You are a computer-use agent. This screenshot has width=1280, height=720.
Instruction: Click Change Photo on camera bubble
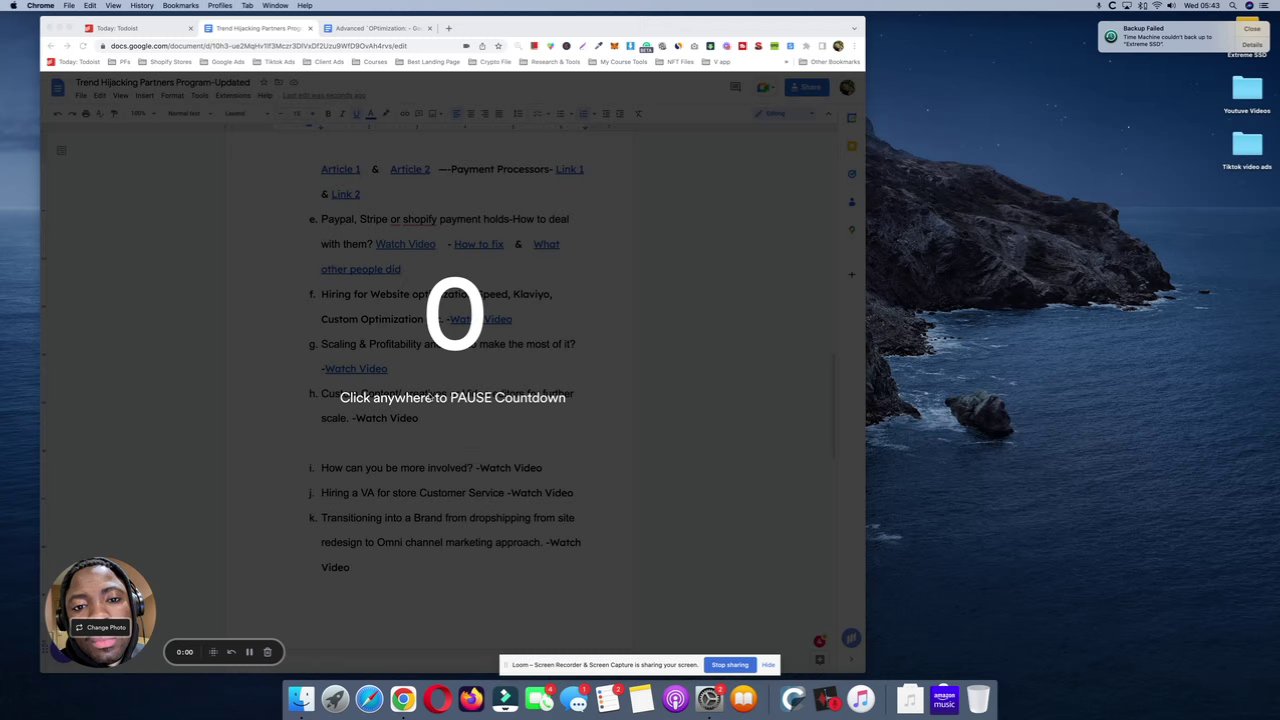(x=100, y=627)
